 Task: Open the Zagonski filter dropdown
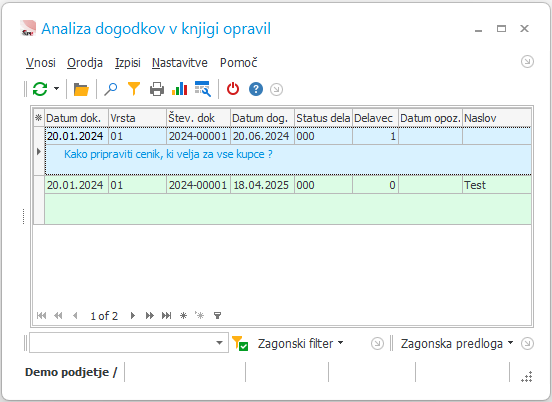(300, 343)
